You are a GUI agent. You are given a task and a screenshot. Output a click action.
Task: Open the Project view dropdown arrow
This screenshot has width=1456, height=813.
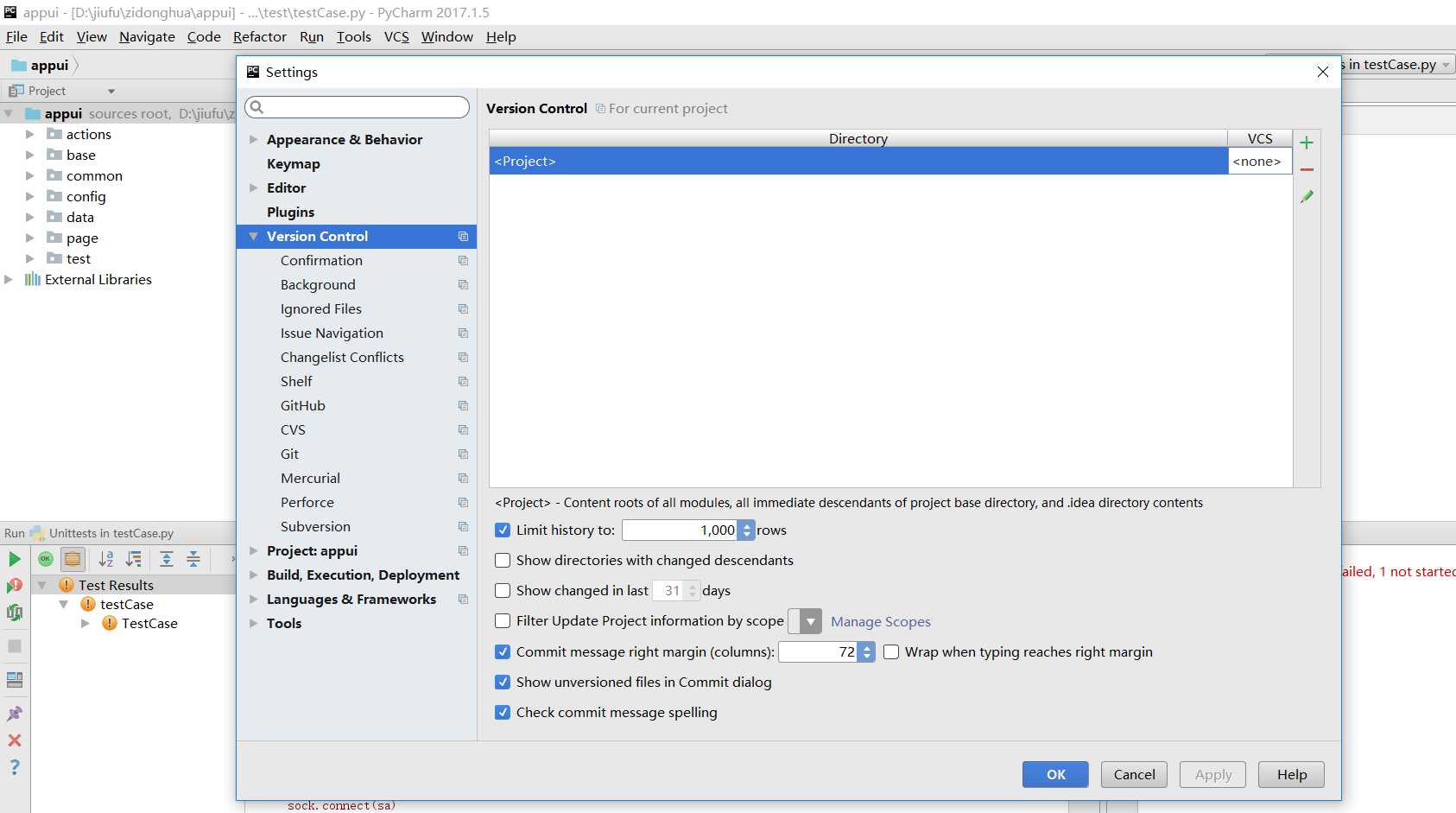point(111,92)
